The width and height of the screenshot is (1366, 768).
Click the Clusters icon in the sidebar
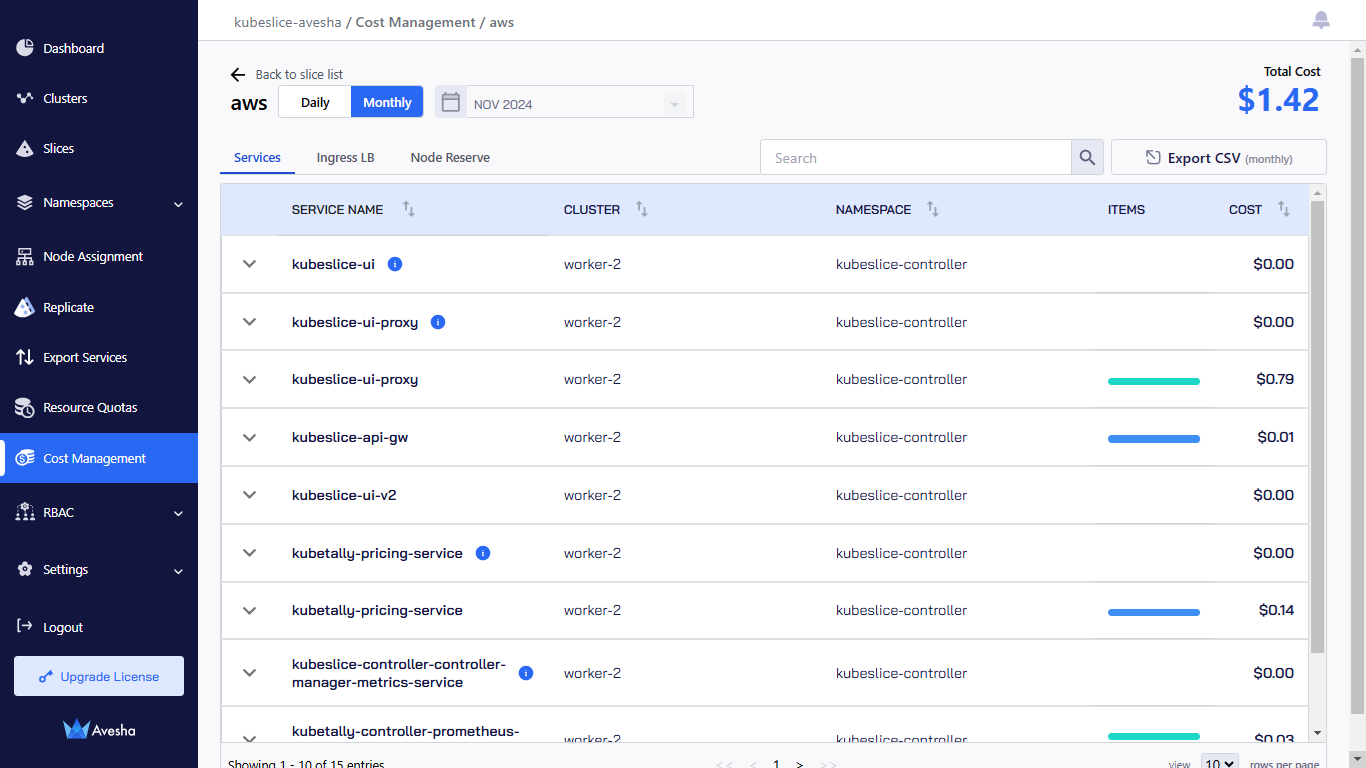click(x=25, y=98)
